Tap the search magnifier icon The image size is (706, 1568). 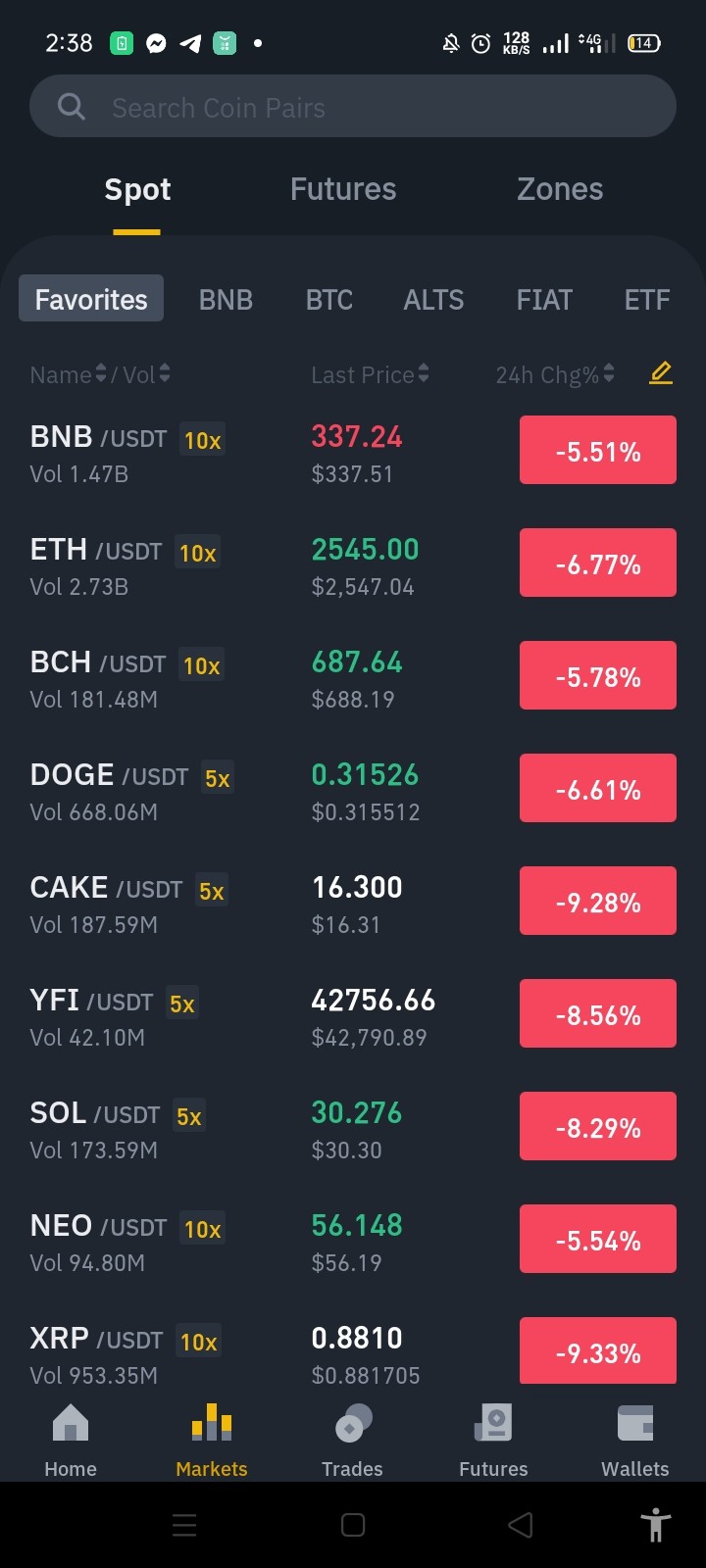coord(72,106)
